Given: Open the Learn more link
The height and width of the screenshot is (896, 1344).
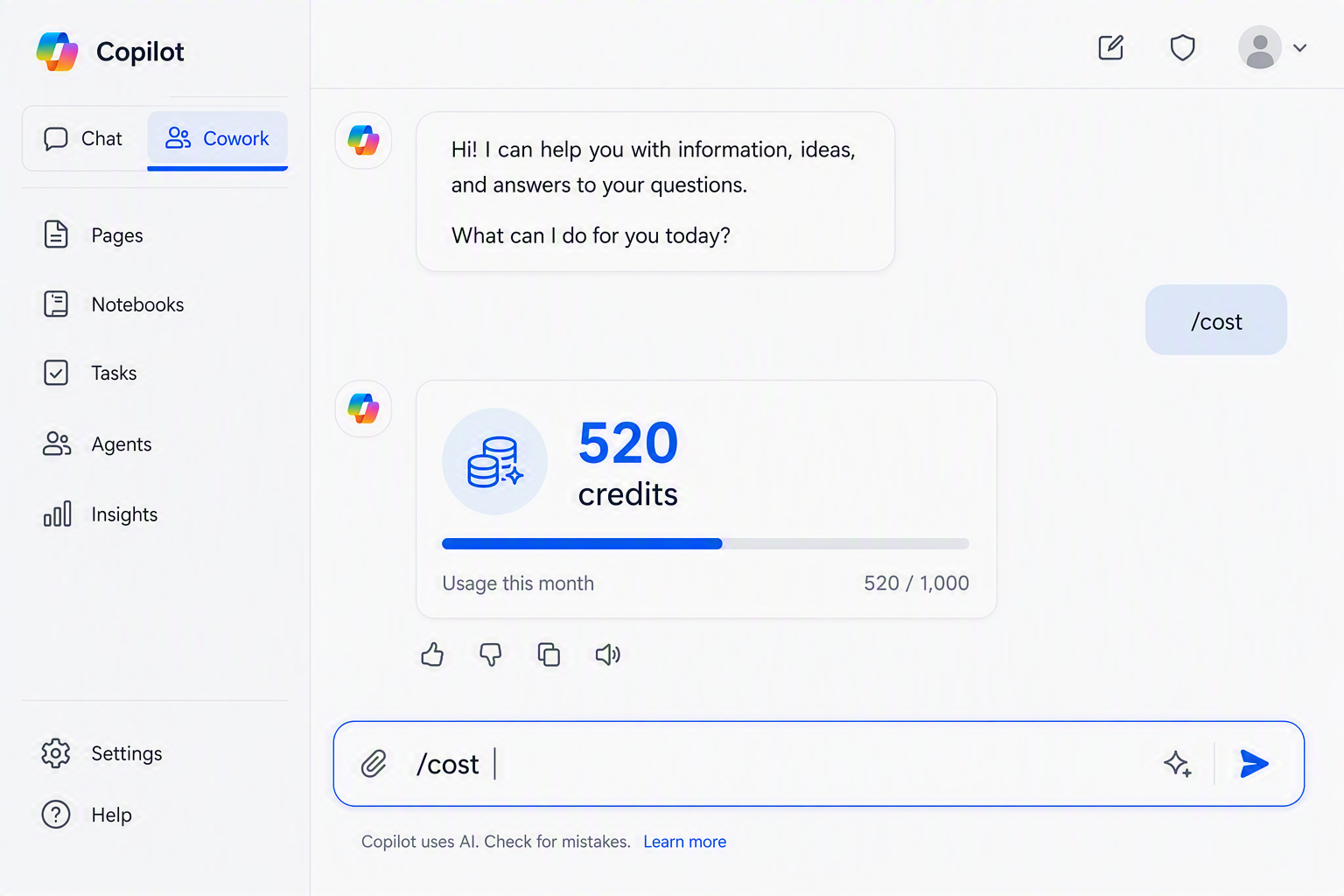Looking at the screenshot, I should click(685, 842).
